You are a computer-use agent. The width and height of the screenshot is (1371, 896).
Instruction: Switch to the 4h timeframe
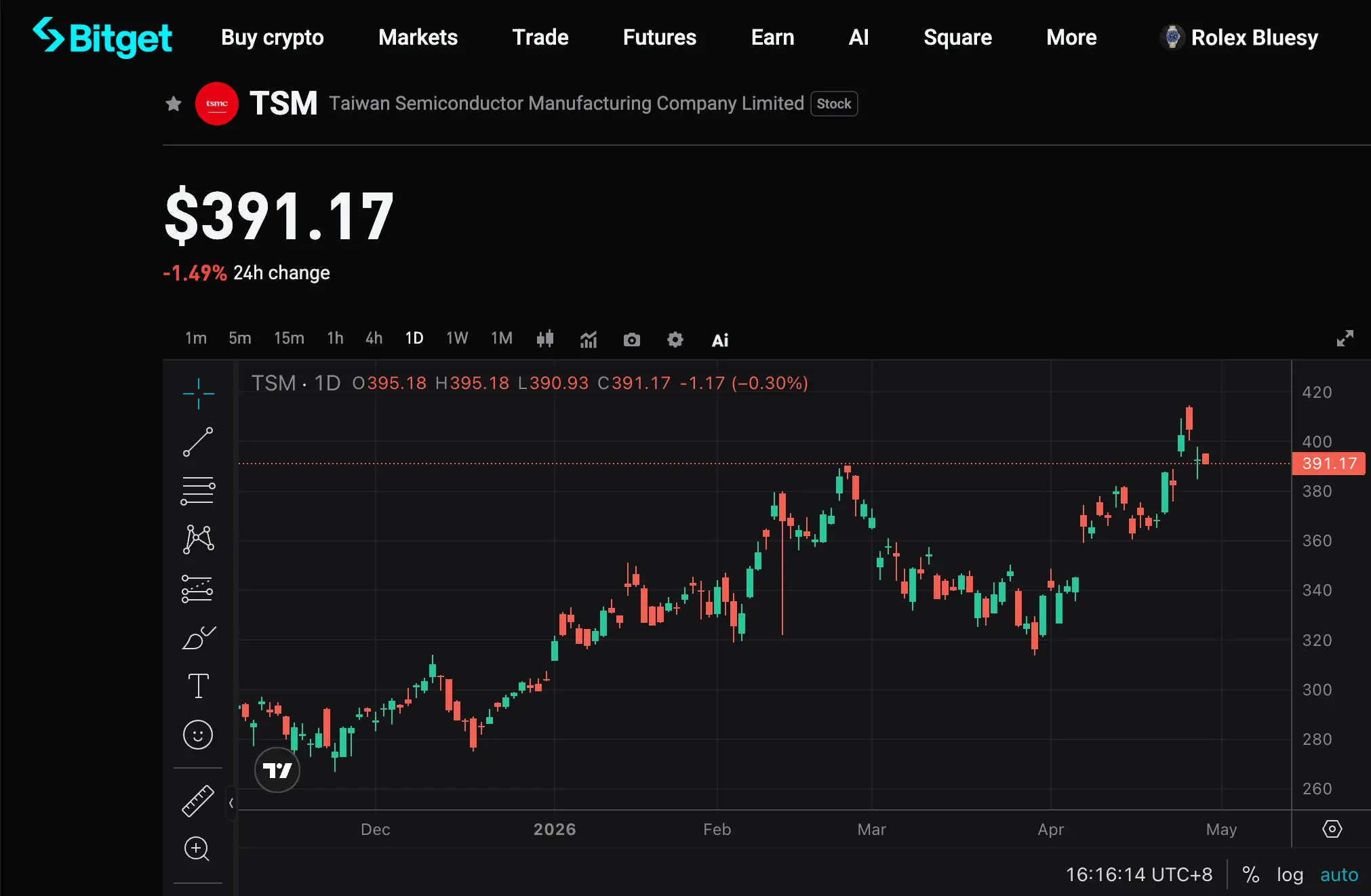click(x=374, y=338)
